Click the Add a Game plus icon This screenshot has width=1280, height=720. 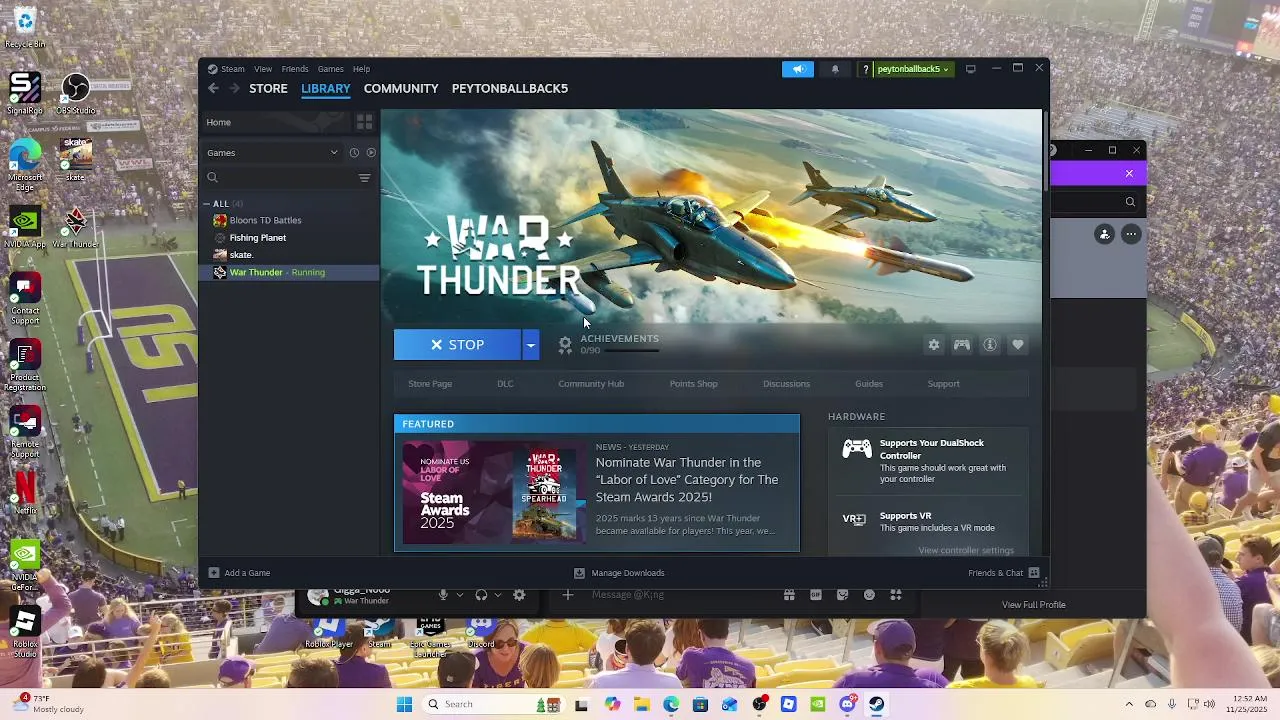pyautogui.click(x=213, y=573)
